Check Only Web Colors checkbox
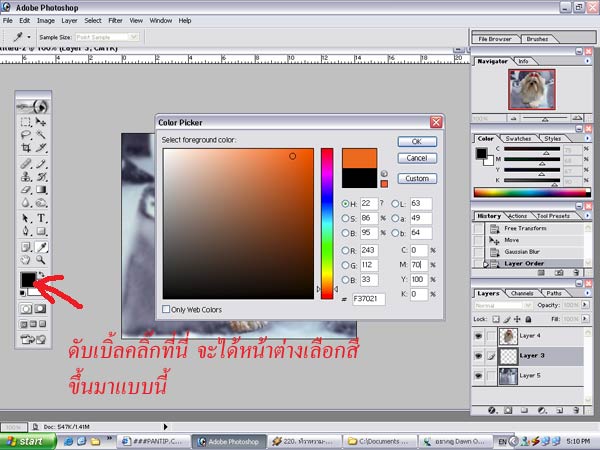Screen dimensions: 600x450 166,309
